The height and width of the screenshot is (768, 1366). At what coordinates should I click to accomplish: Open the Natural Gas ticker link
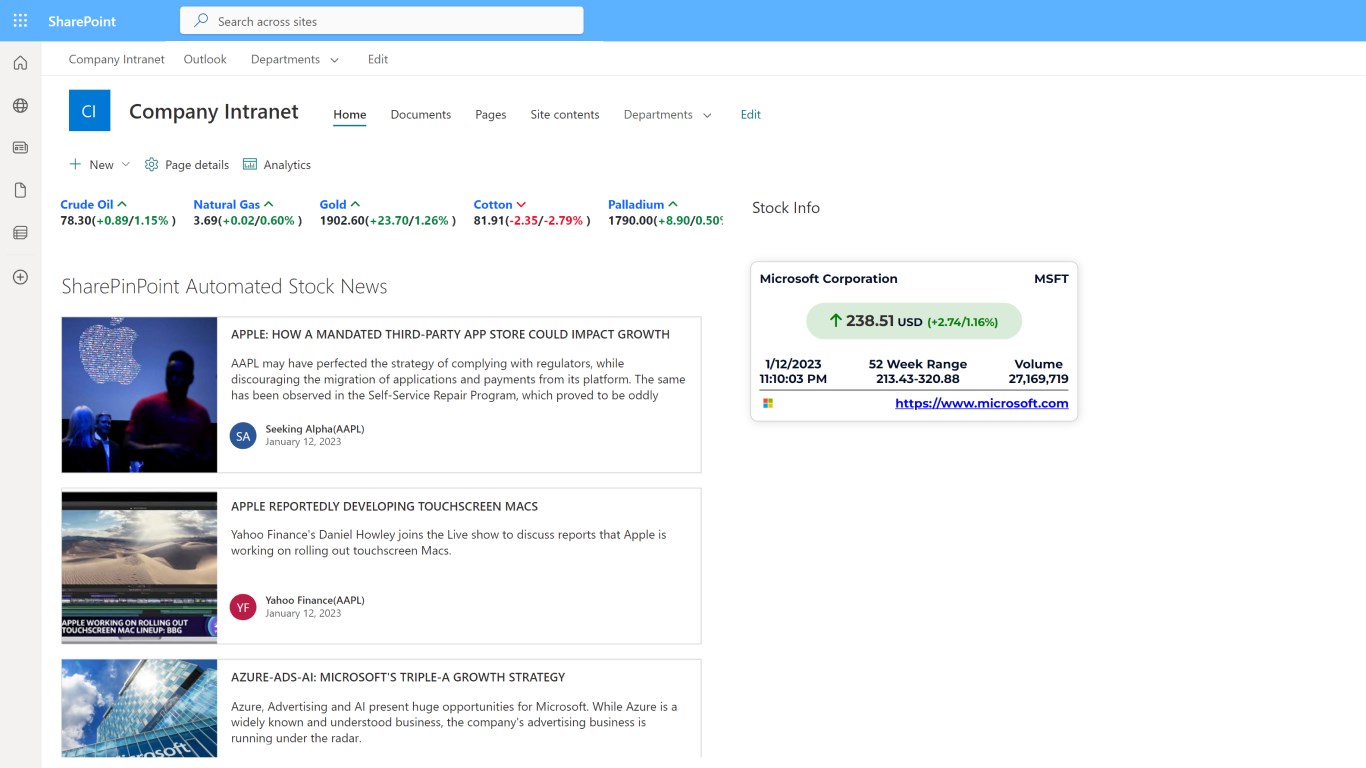tap(227, 204)
